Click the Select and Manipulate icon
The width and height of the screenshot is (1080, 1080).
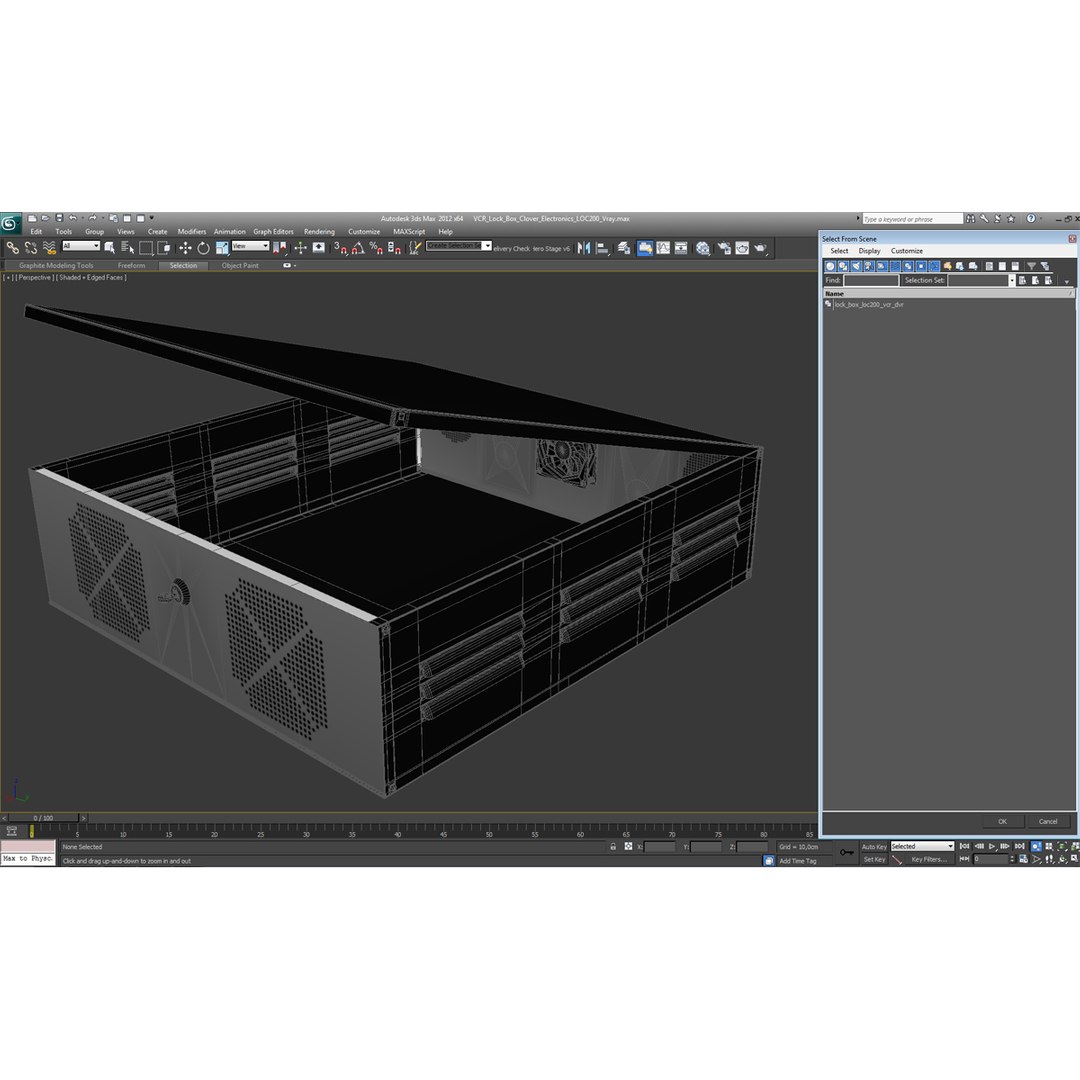click(x=300, y=248)
